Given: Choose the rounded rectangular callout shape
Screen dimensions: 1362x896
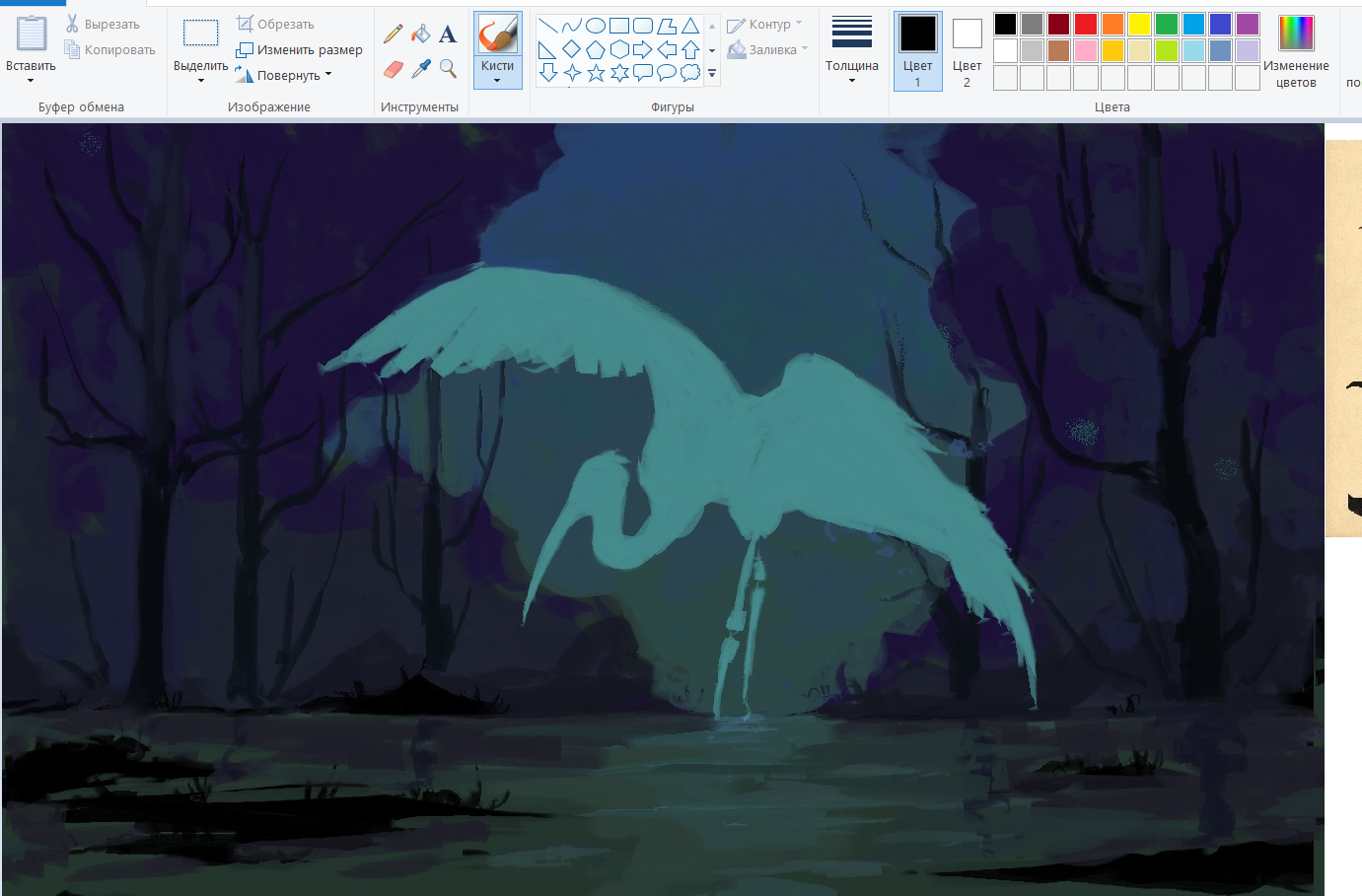Looking at the screenshot, I should point(643,73).
